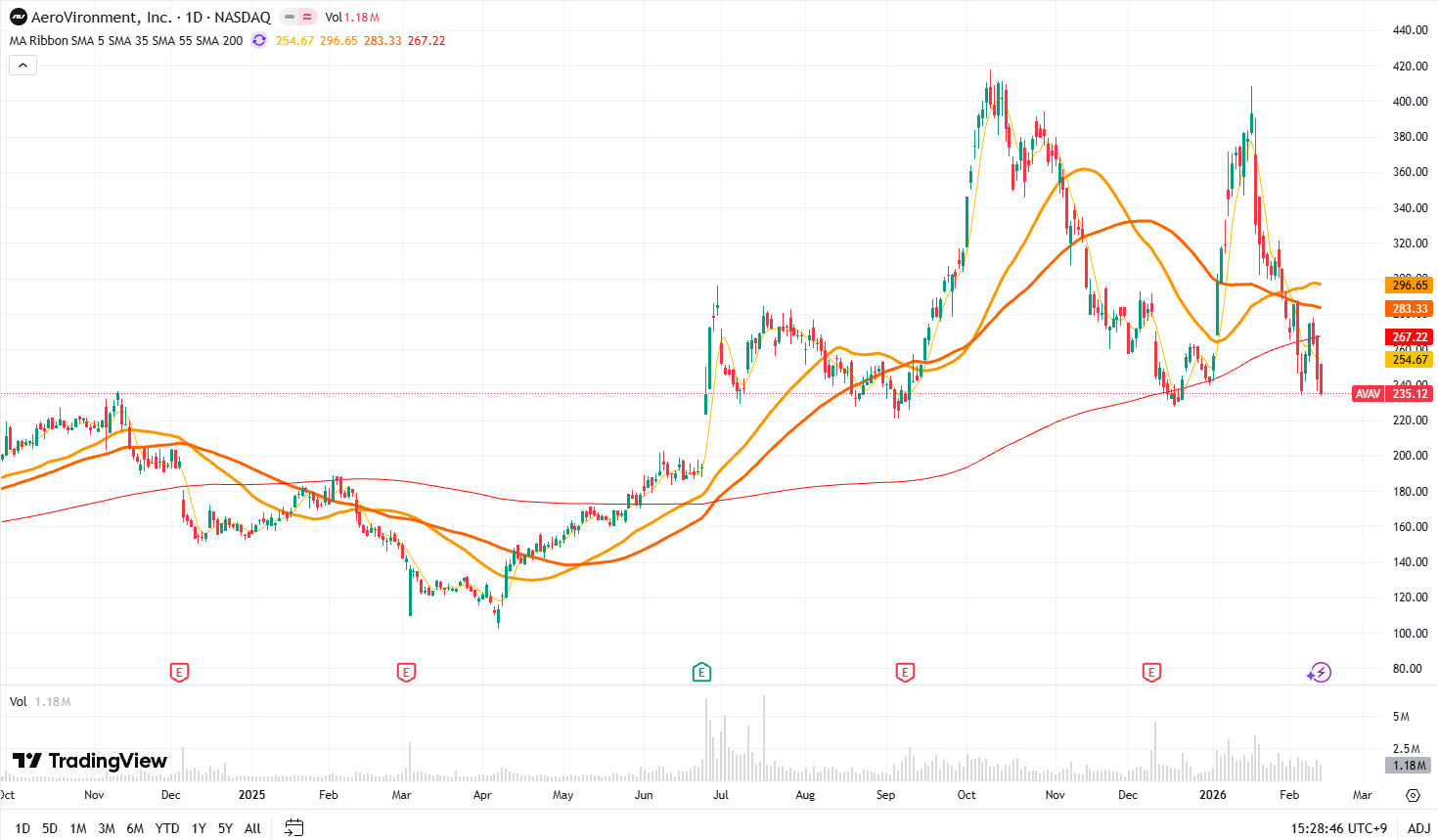Set the range to 6M
The image size is (1438, 840).
(x=135, y=828)
